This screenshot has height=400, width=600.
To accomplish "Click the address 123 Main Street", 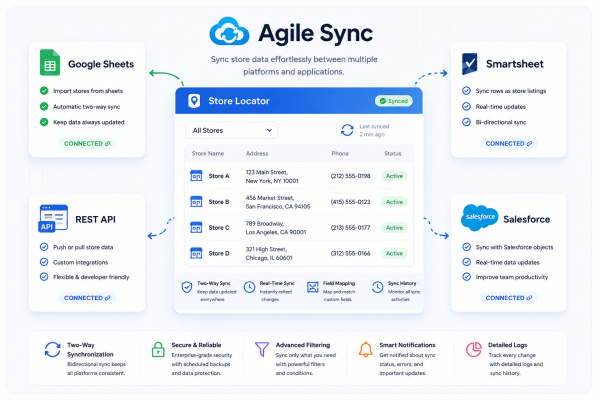I will pyautogui.click(x=272, y=176).
